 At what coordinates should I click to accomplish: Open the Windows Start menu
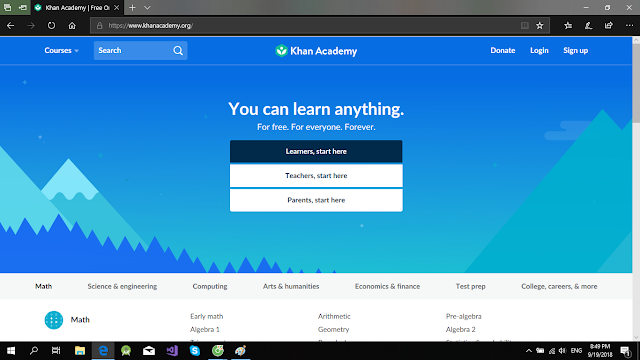click(11, 351)
